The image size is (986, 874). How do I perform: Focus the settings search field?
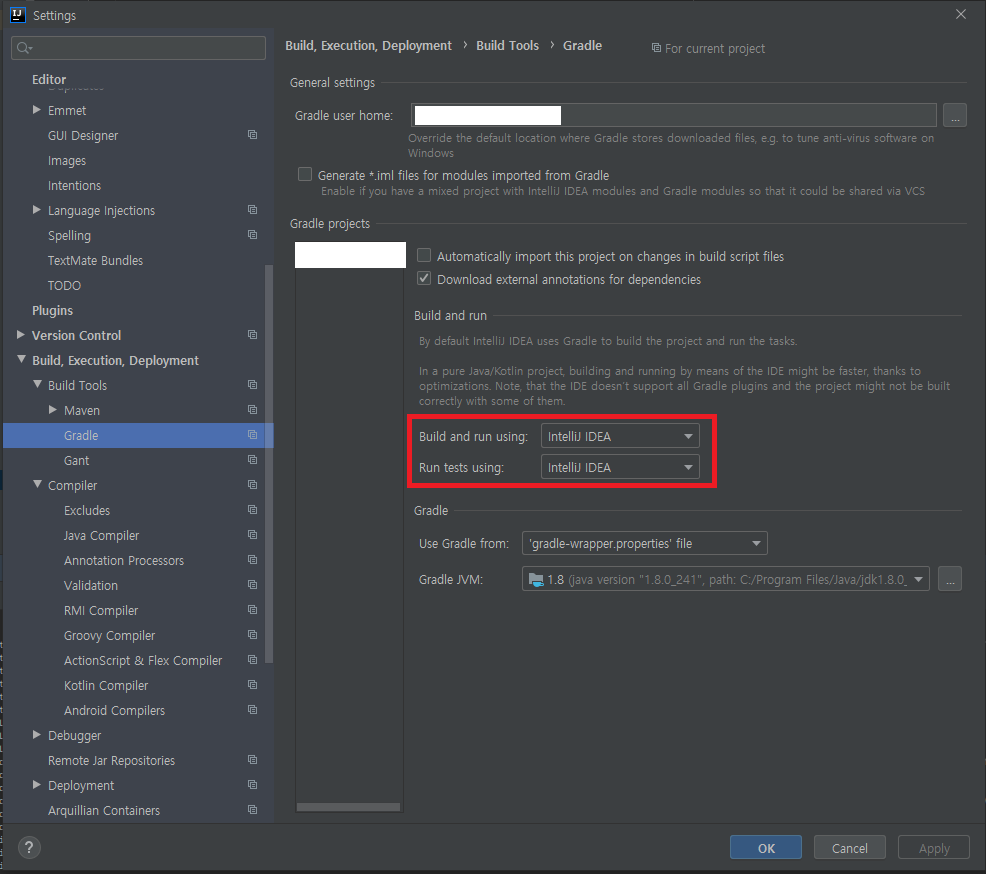tap(138, 48)
